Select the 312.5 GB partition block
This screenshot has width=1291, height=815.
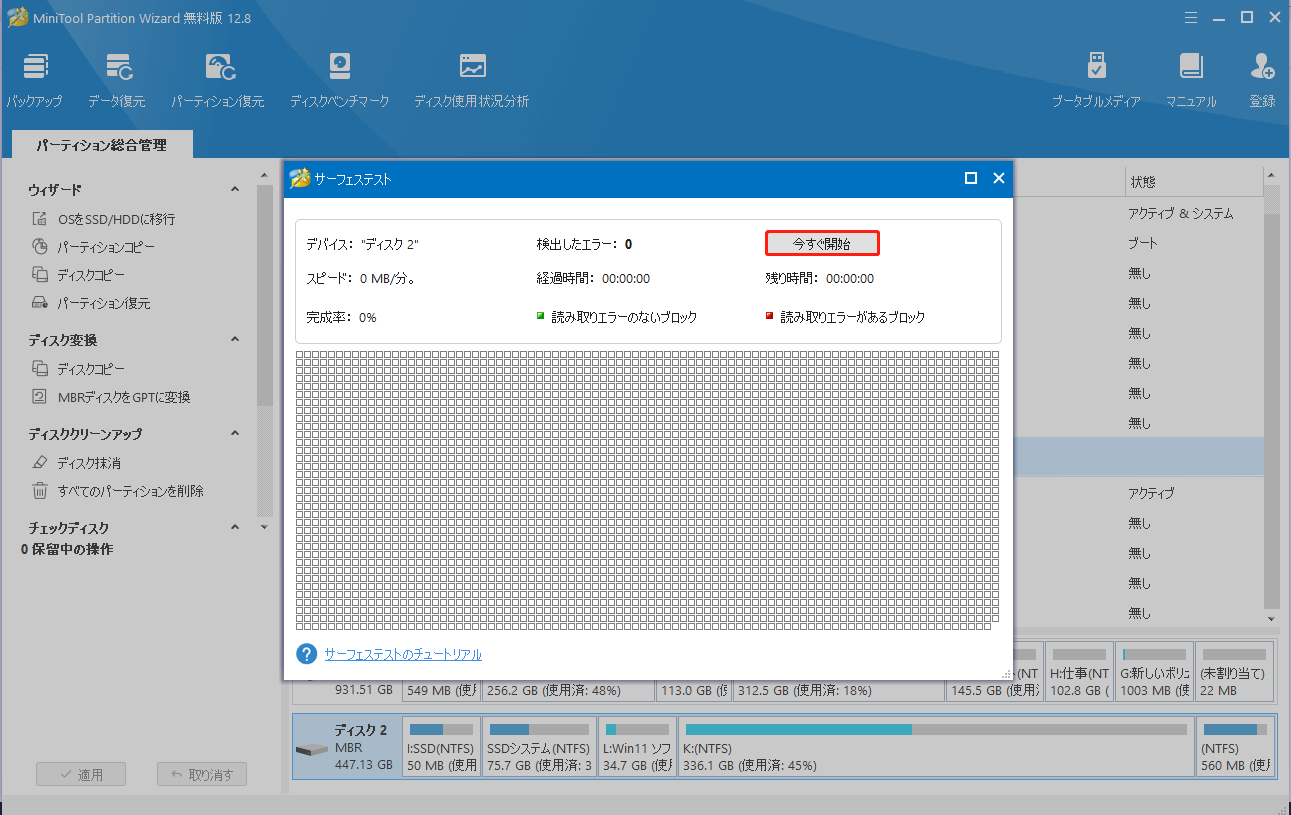[x=838, y=690]
